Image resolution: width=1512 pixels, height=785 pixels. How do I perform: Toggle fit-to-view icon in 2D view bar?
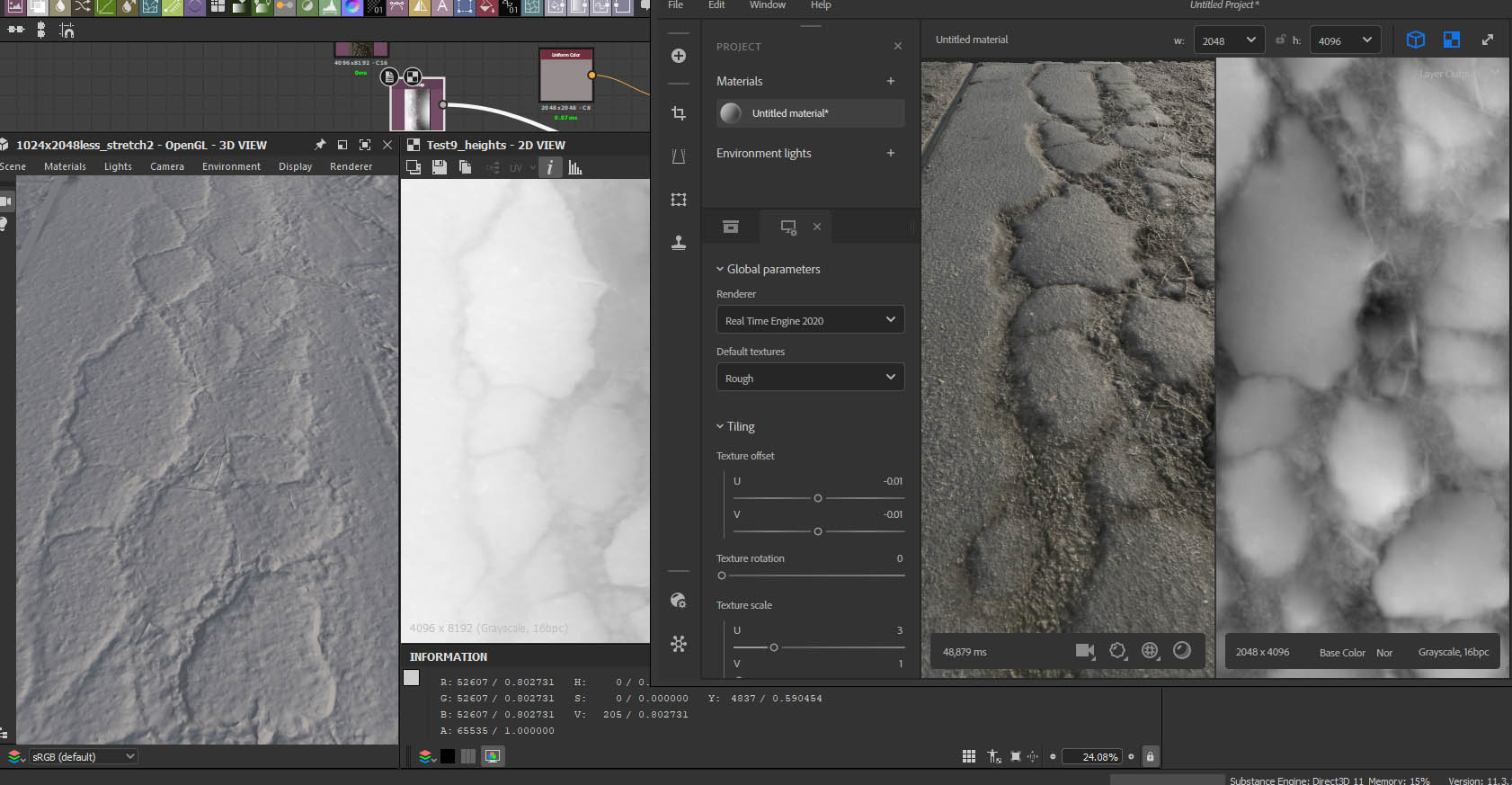pyautogui.click(x=1016, y=756)
